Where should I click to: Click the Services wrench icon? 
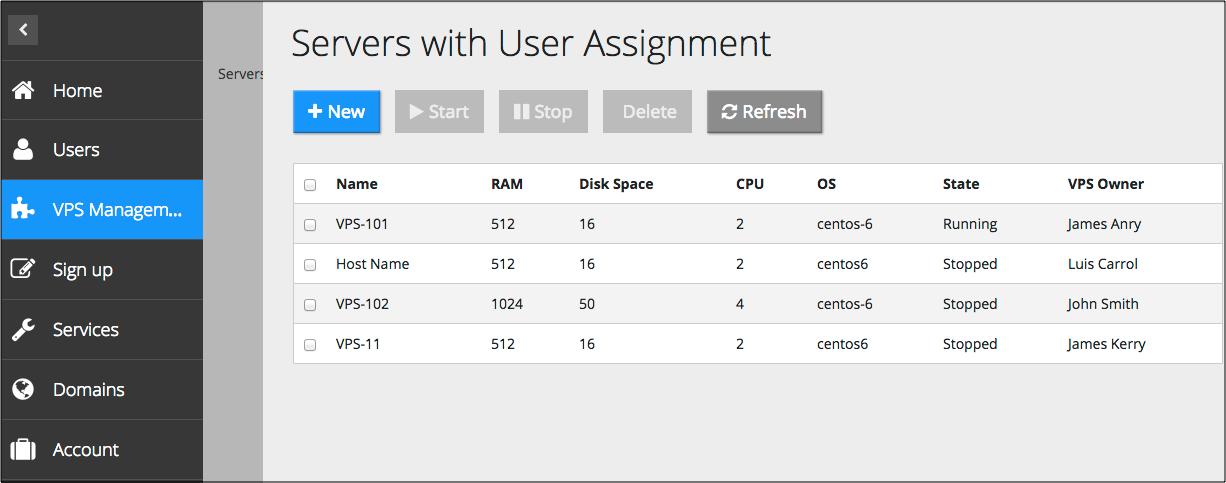coord(23,330)
